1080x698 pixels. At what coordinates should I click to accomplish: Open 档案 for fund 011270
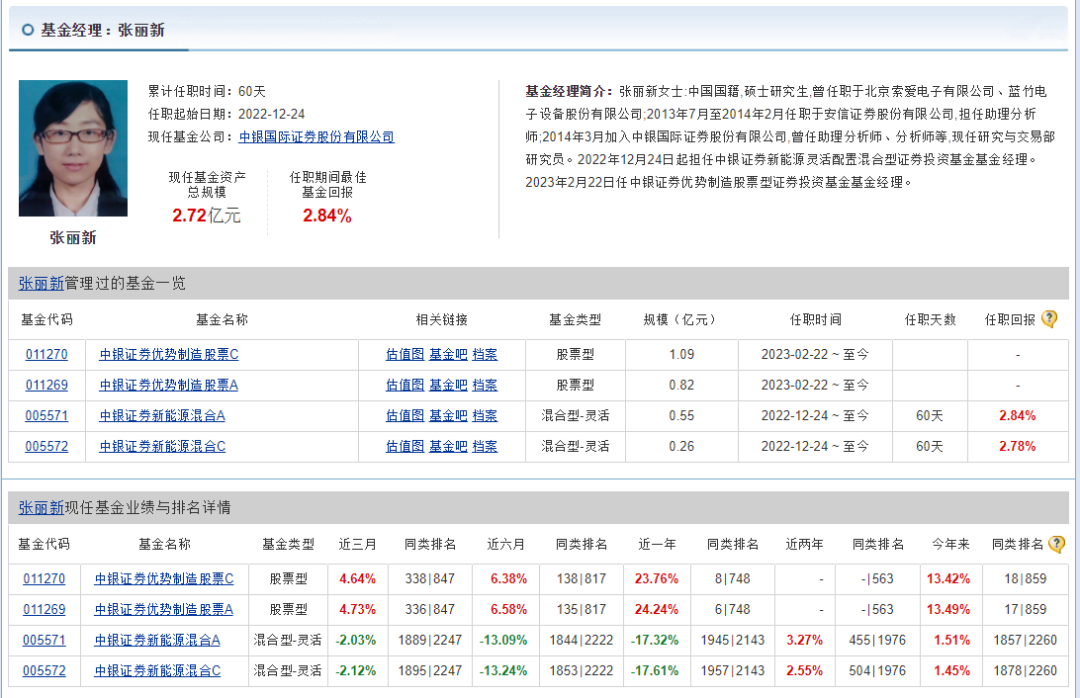[x=485, y=354]
